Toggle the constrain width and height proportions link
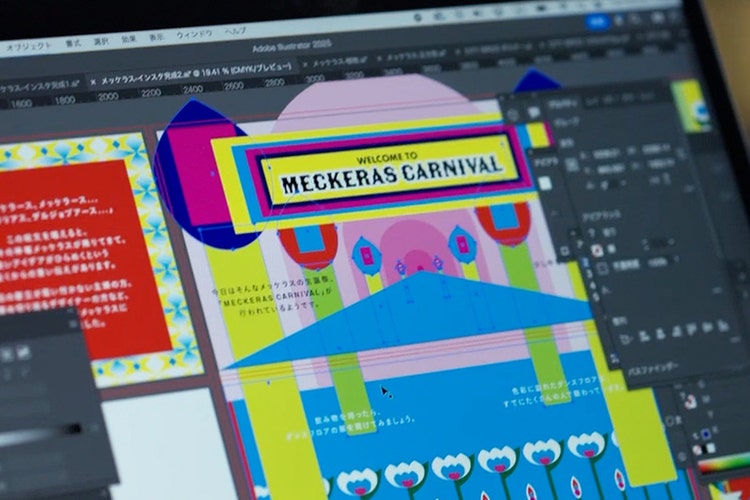Screen dimensions: 750x500 (x=681, y=154)
